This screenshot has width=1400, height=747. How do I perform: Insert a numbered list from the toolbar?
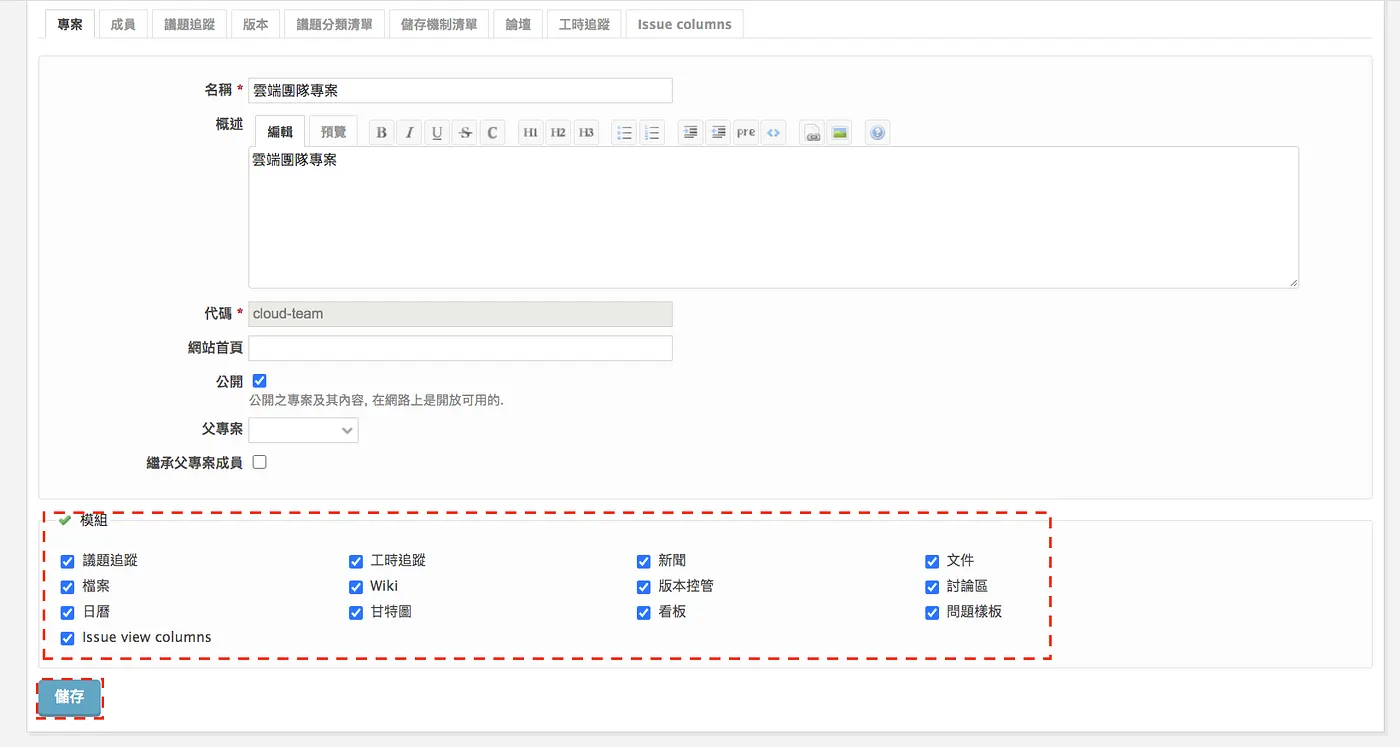click(x=652, y=132)
